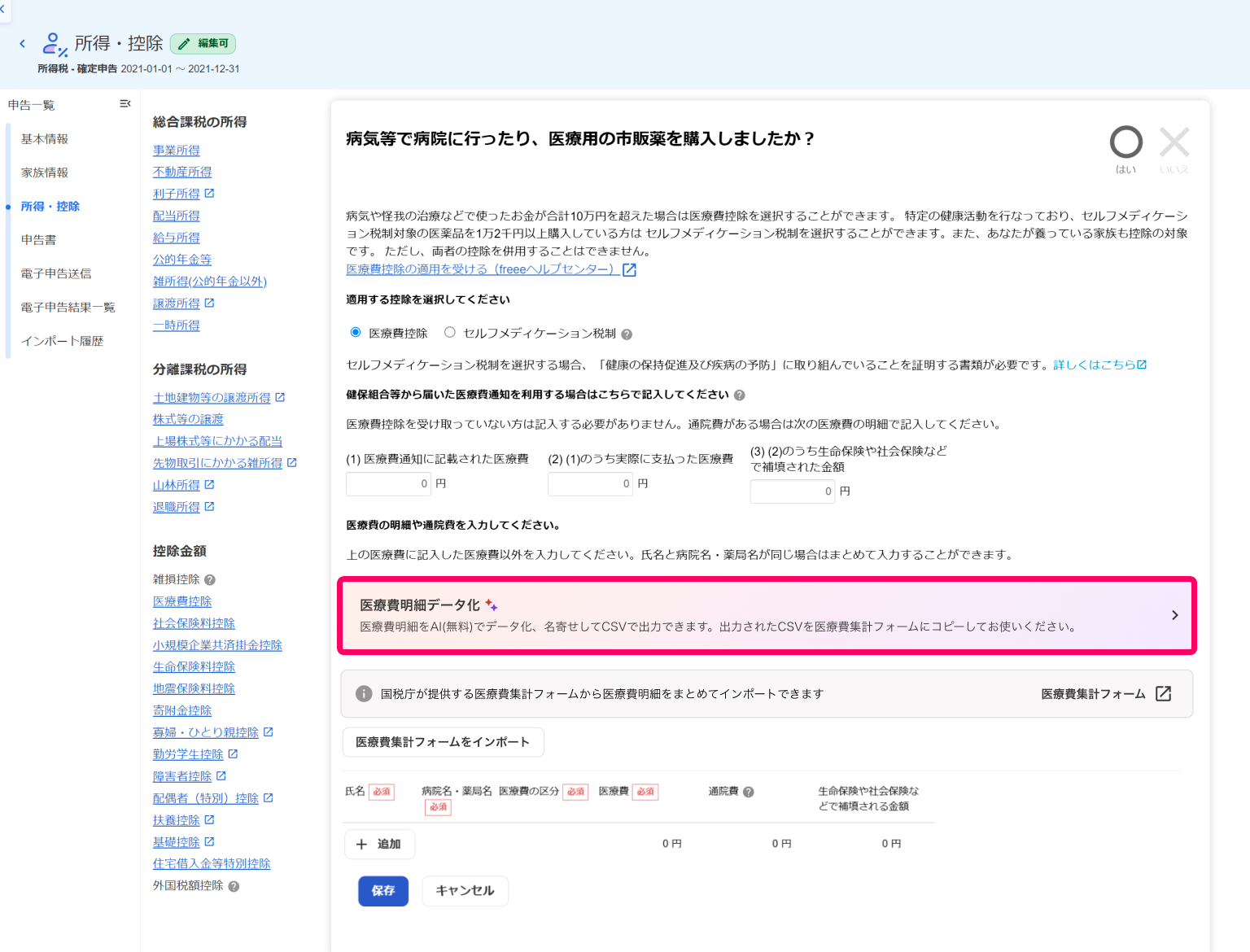This screenshot has height=952, width=1250.
Task: Open help icon next to セルフメディケーション税制
Action: click(627, 334)
